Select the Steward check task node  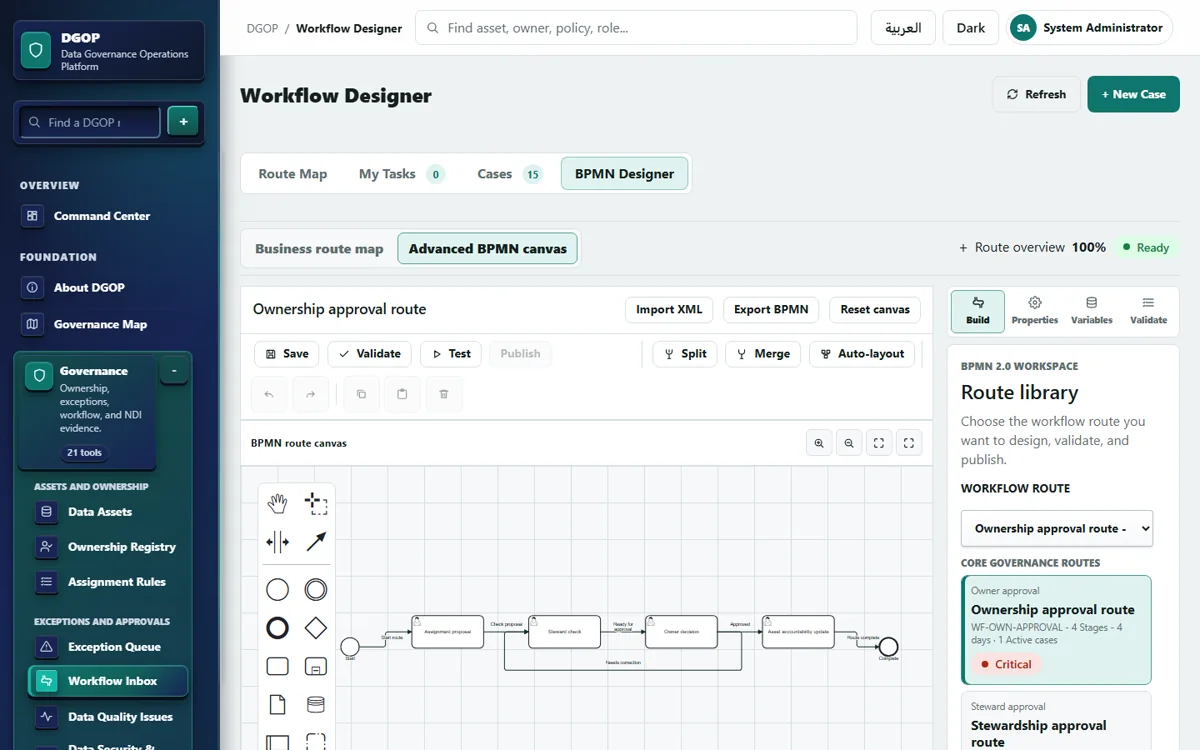click(x=564, y=631)
